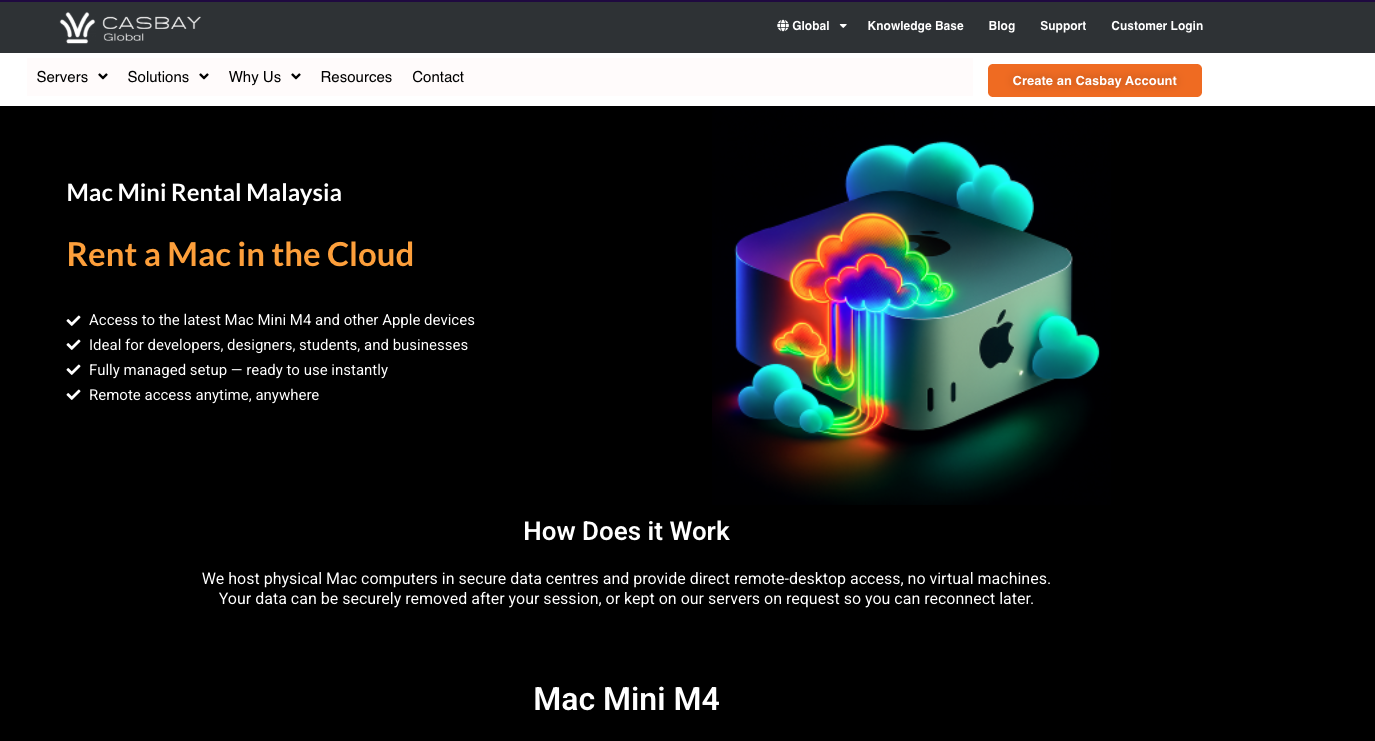Go to the Support page
1375x741 pixels.
click(1063, 26)
